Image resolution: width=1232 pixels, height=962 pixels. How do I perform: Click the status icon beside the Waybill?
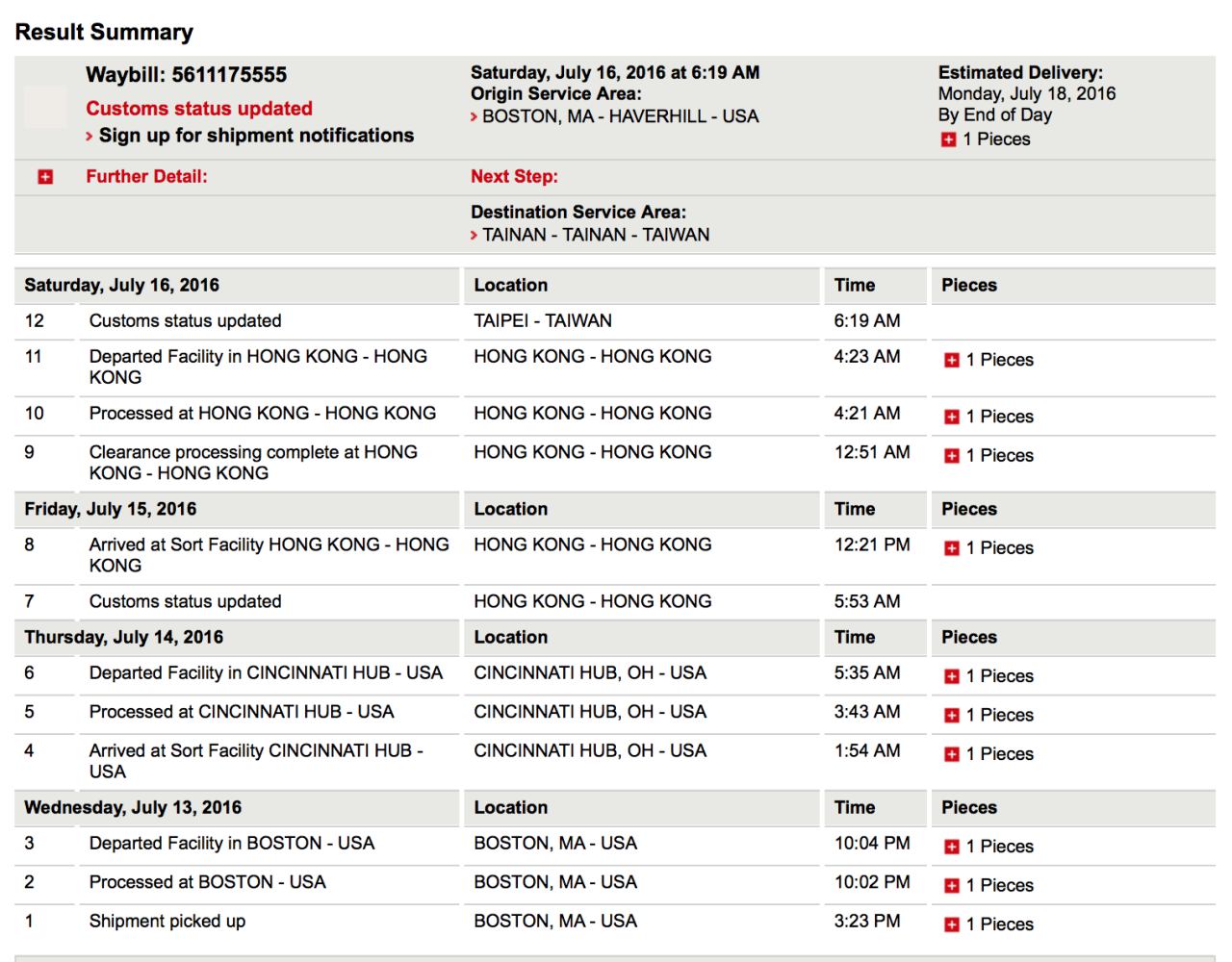coord(45,107)
